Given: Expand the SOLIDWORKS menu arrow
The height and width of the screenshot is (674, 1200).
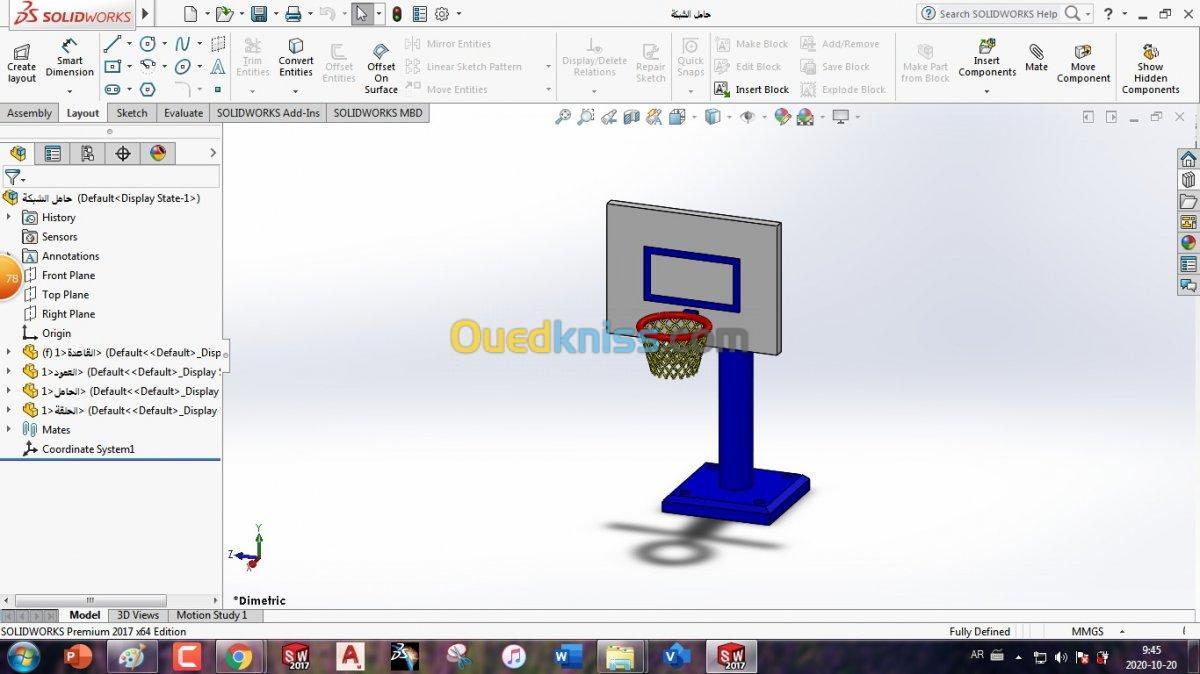Looking at the screenshot, I should tap(146, 14).
